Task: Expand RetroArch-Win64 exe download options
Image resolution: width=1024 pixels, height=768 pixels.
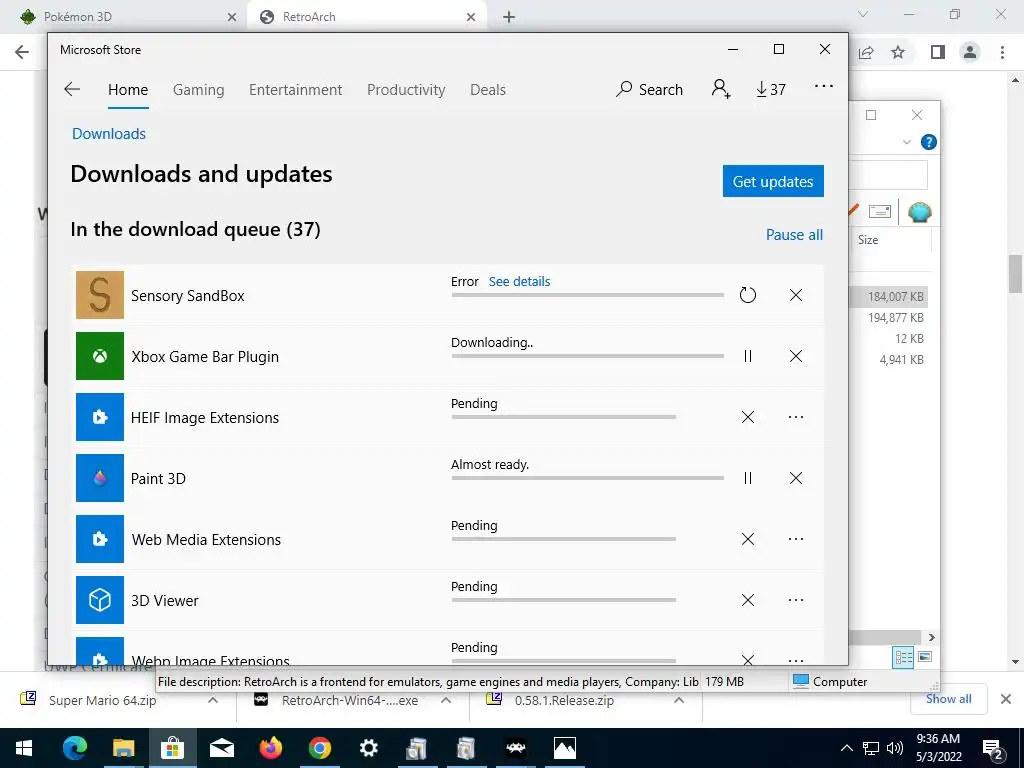Action: pos(446,700)
